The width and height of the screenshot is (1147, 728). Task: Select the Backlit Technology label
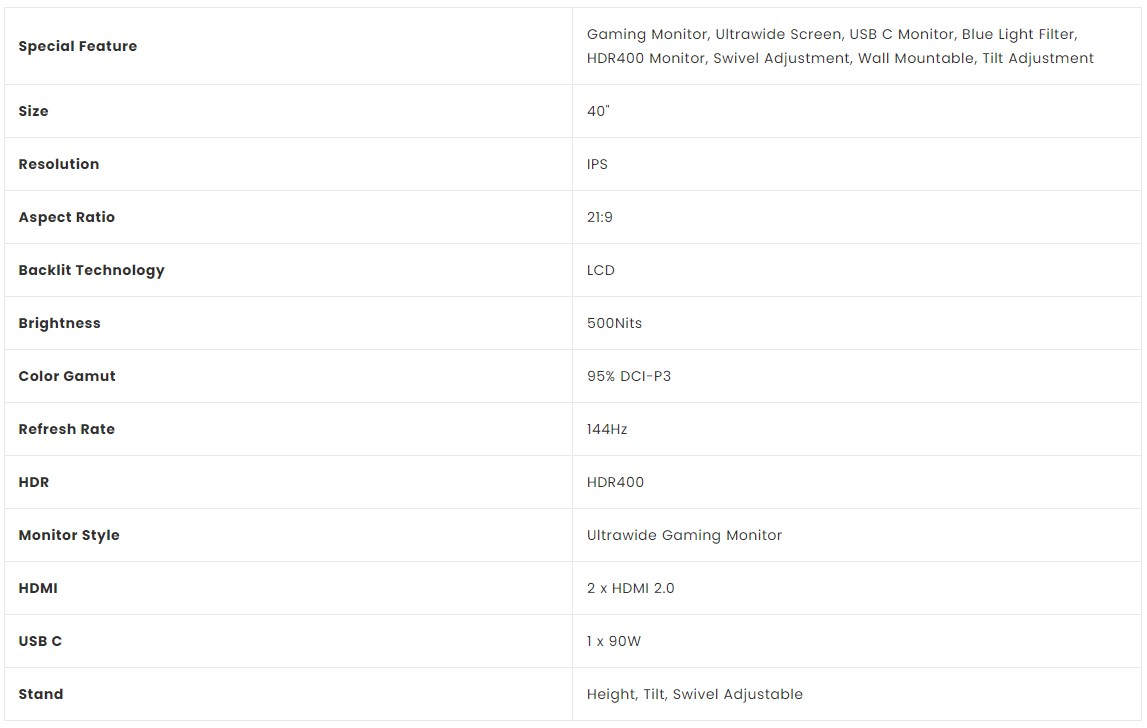[x=91, y=270]
